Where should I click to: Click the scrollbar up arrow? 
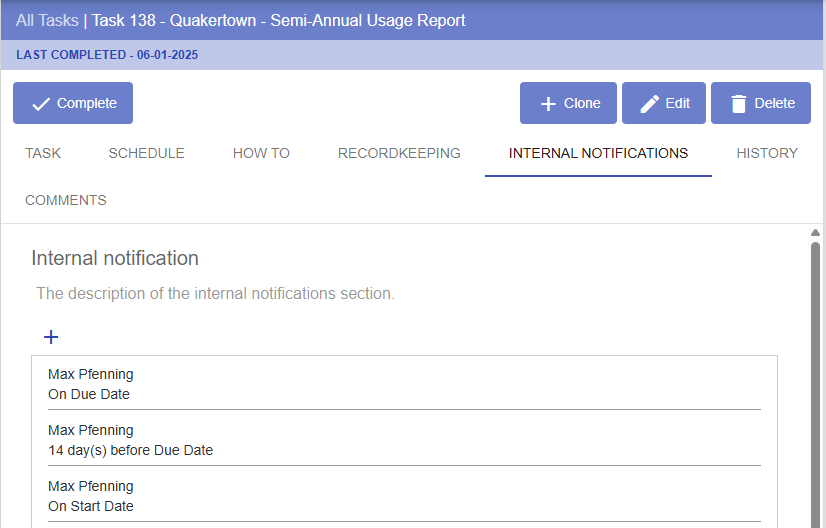pyautogui.click(x=815, y=232)
